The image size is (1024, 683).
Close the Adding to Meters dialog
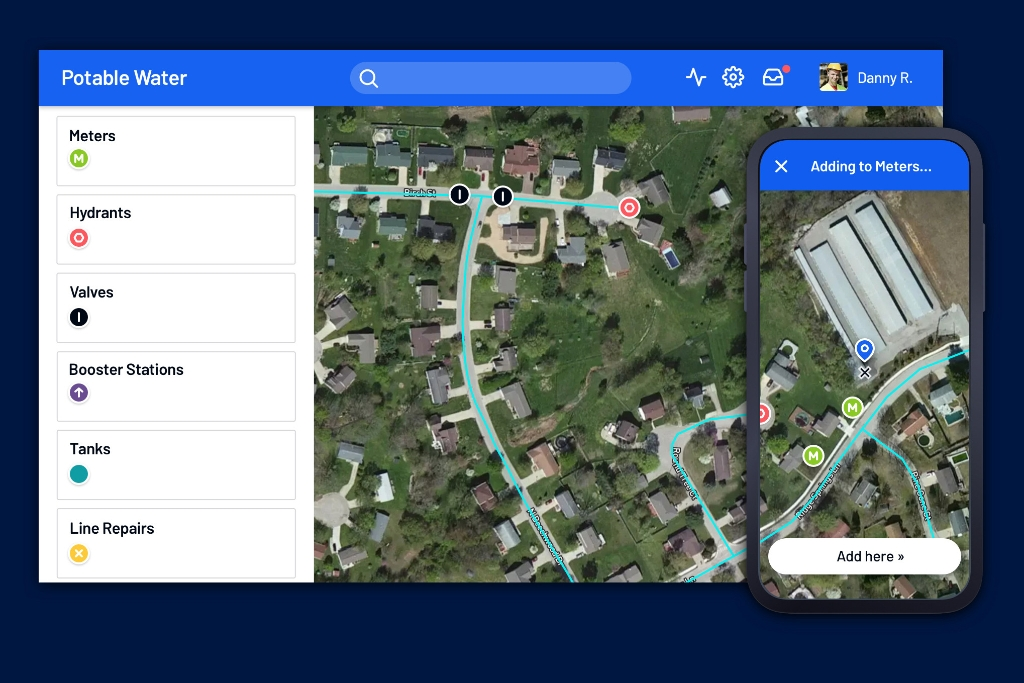[781, 166]
